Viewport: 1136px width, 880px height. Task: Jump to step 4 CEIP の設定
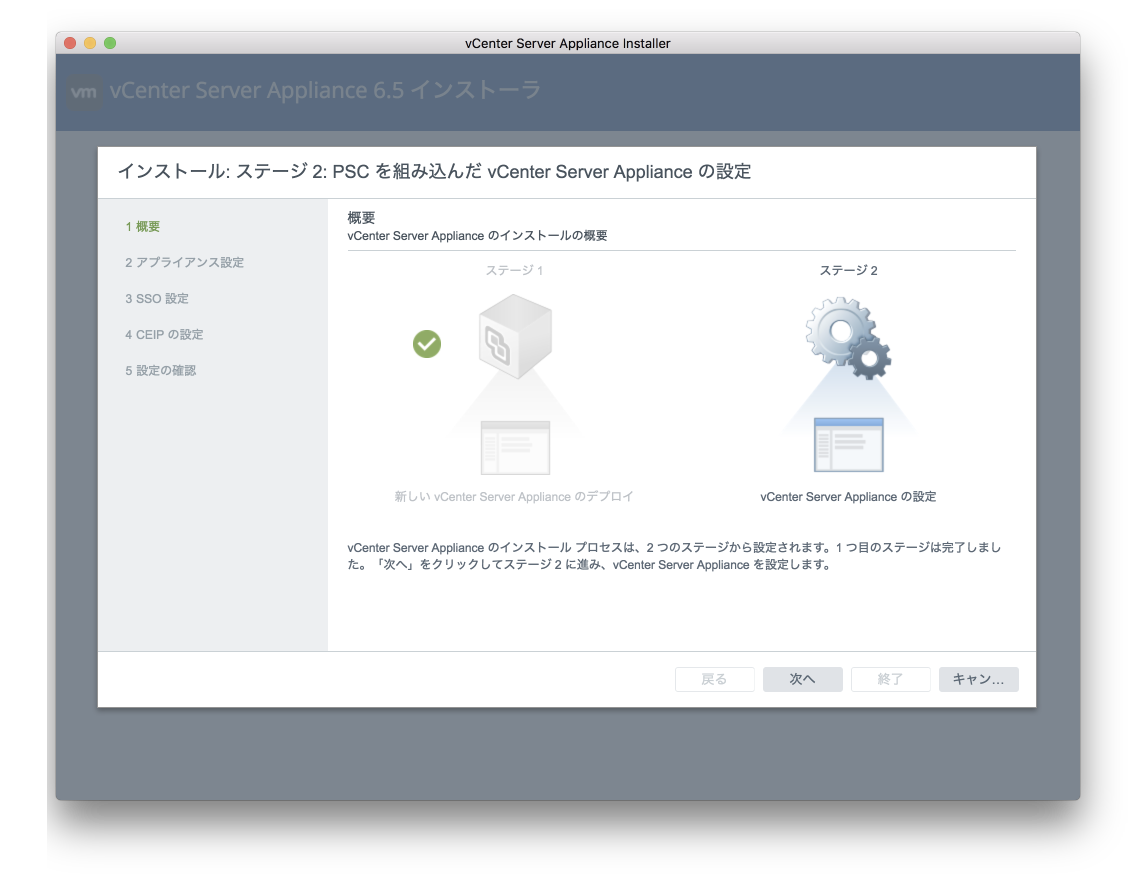[164, 335]
